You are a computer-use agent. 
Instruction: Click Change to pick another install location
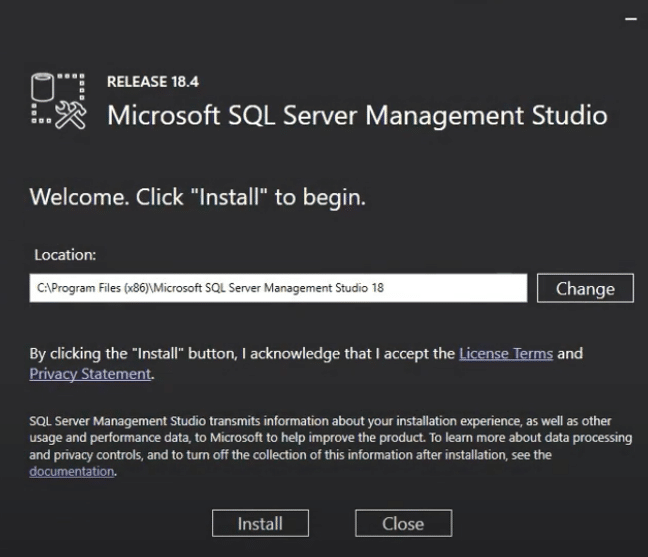click(585, 288)
